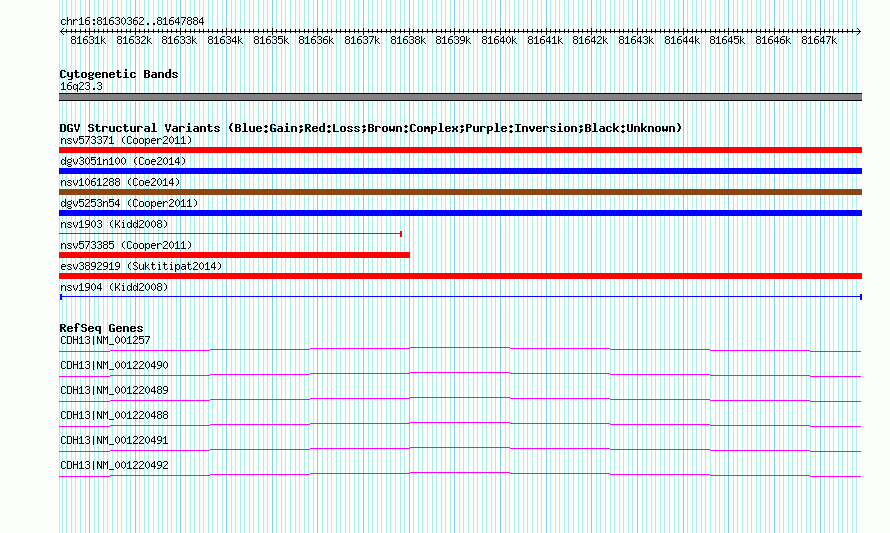890x533 pixels.
Task: Click the 81634k ruler tick label
Action: tap(225, 40)
